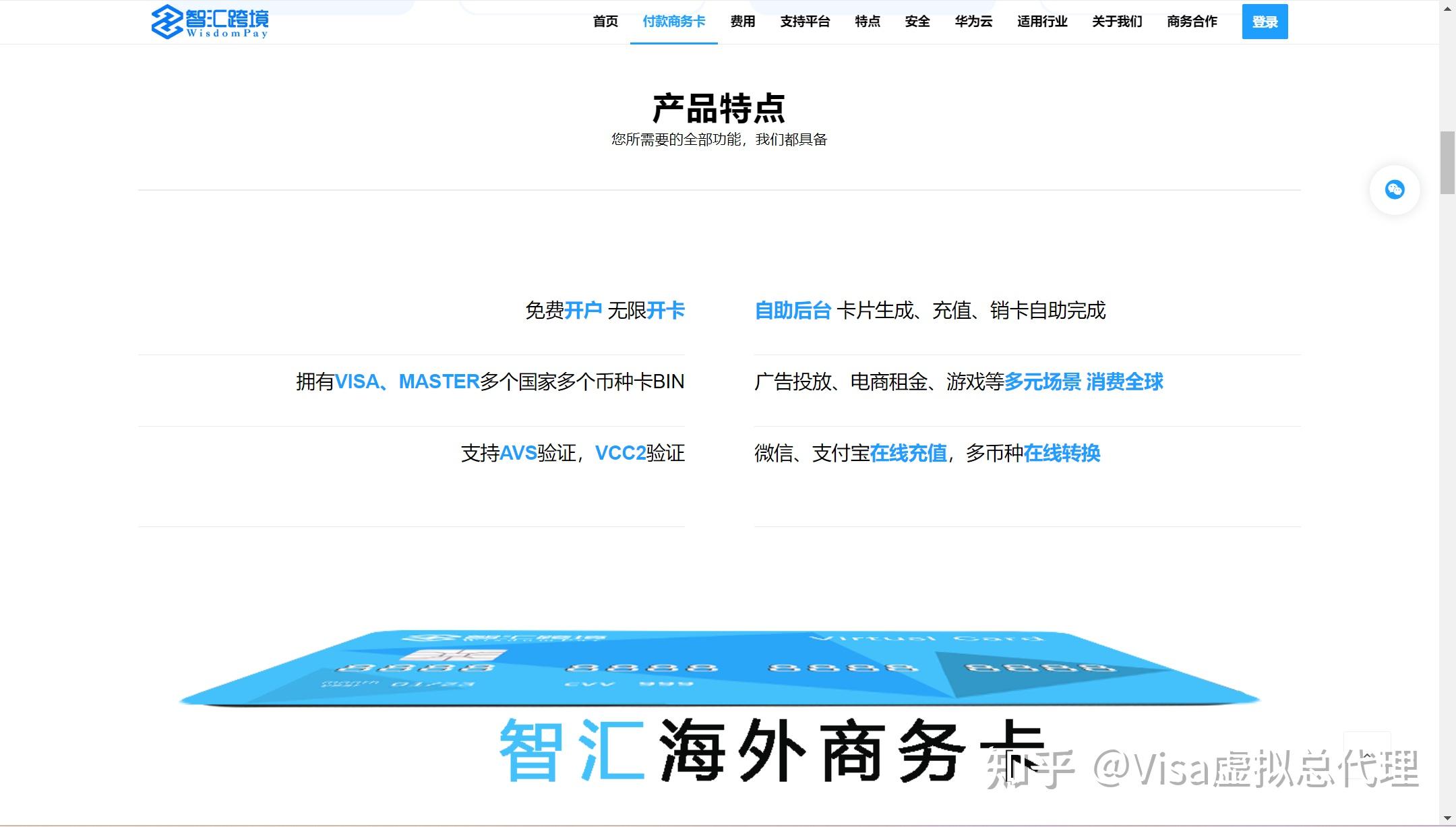The width and height of the screenshot is (1456, 827).
Task: Open the 安全 nav item
Action: pos(917,22)
